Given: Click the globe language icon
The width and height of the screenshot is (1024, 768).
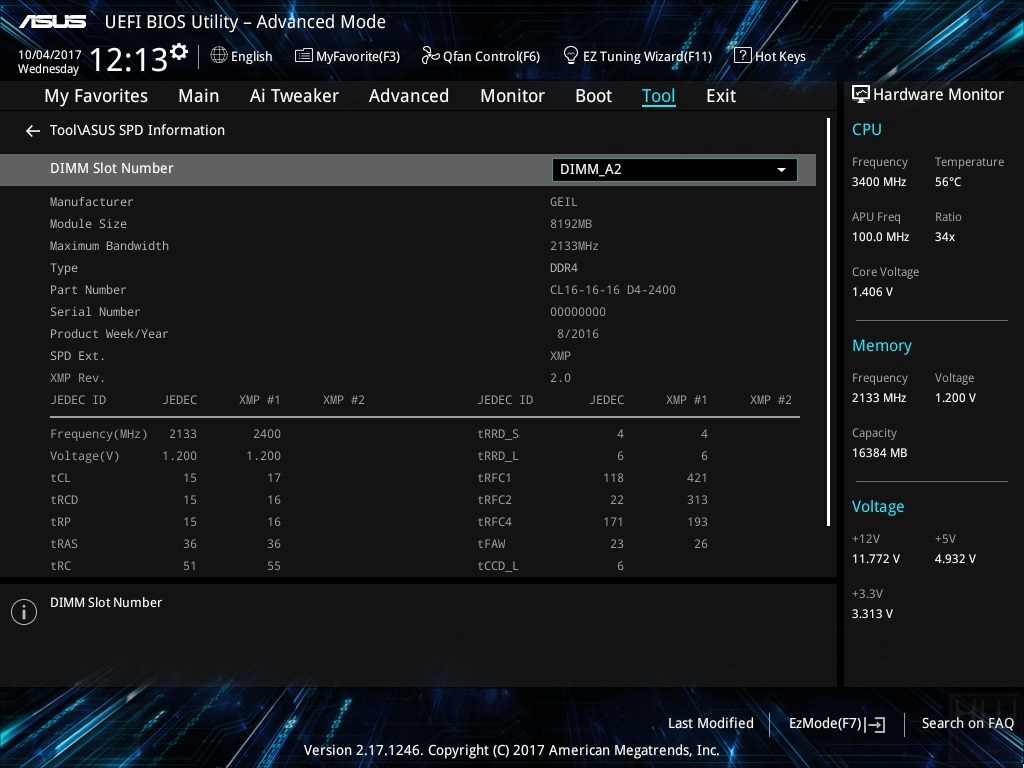Looking at the screenshot, I should click(x=219, y=56).
